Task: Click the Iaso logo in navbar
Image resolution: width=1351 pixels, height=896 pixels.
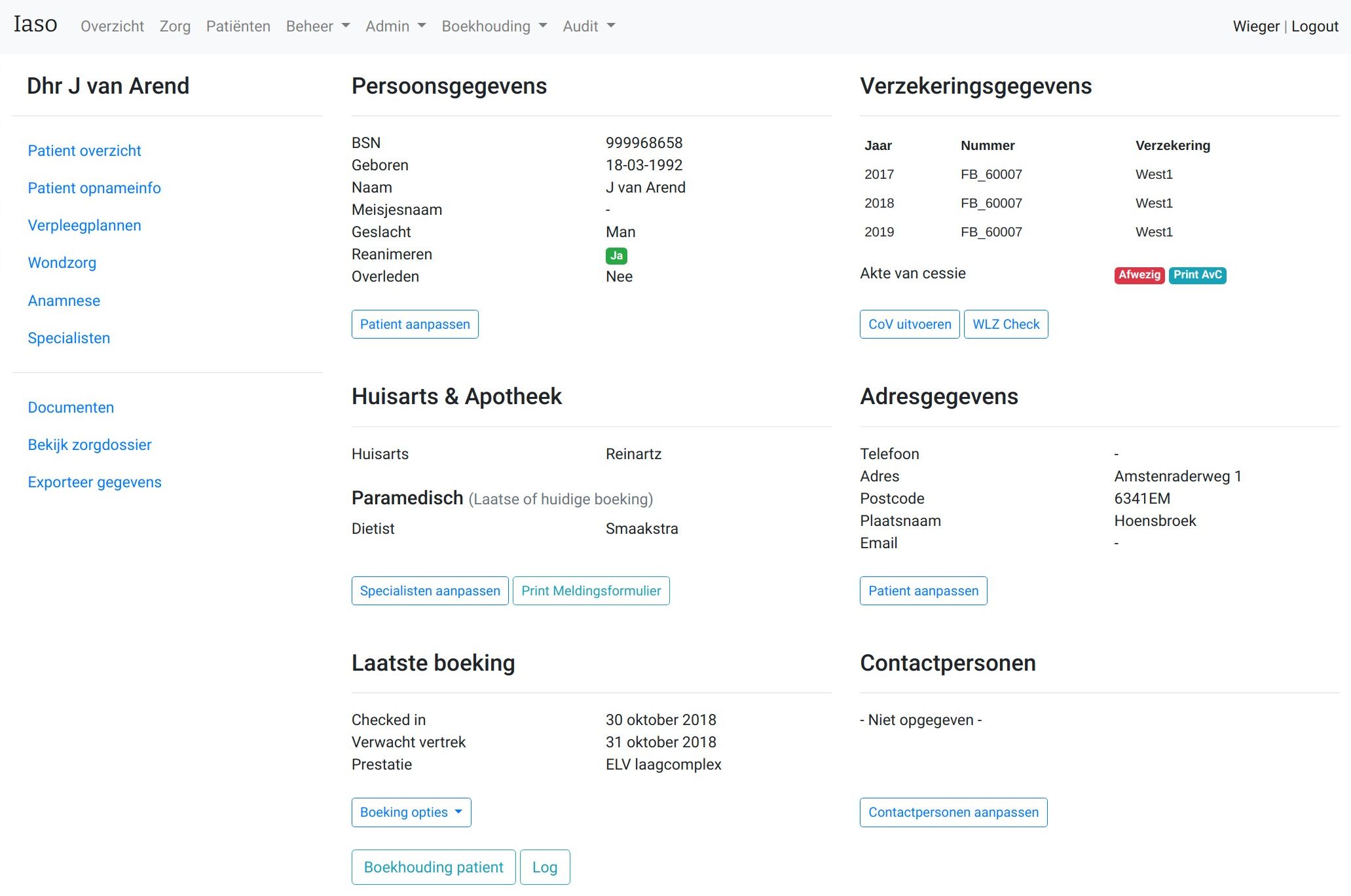Action: [x=35, y=24]
